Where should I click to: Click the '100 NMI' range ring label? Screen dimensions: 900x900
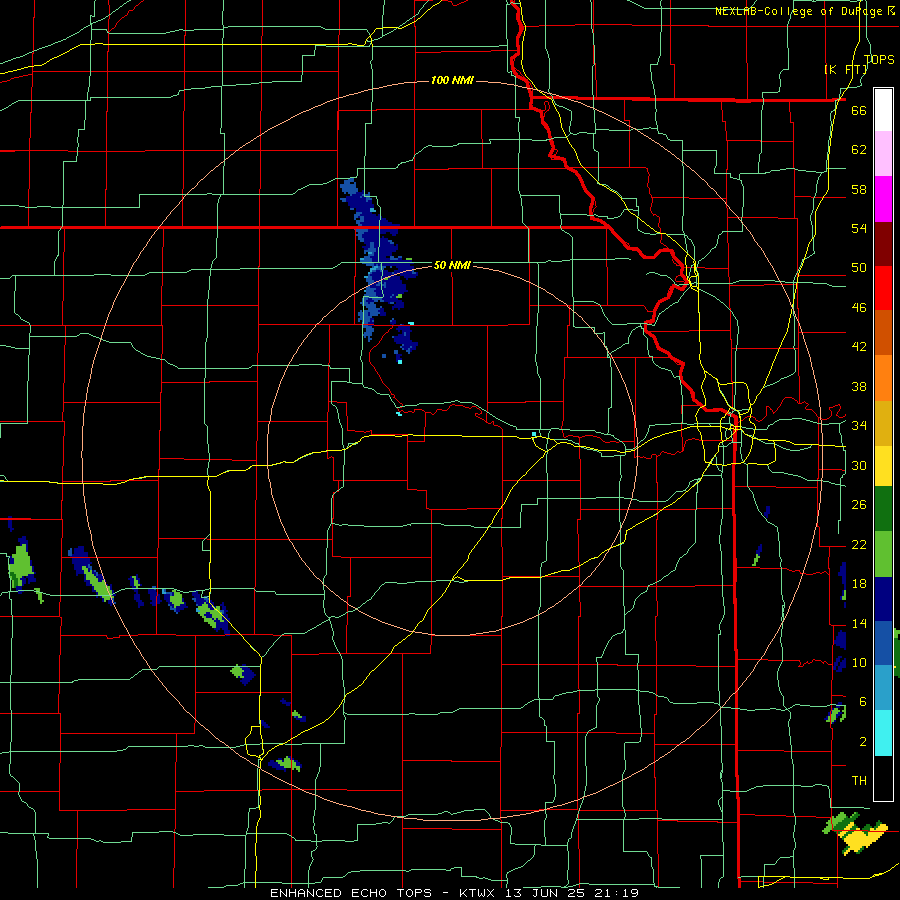(452, 80)
